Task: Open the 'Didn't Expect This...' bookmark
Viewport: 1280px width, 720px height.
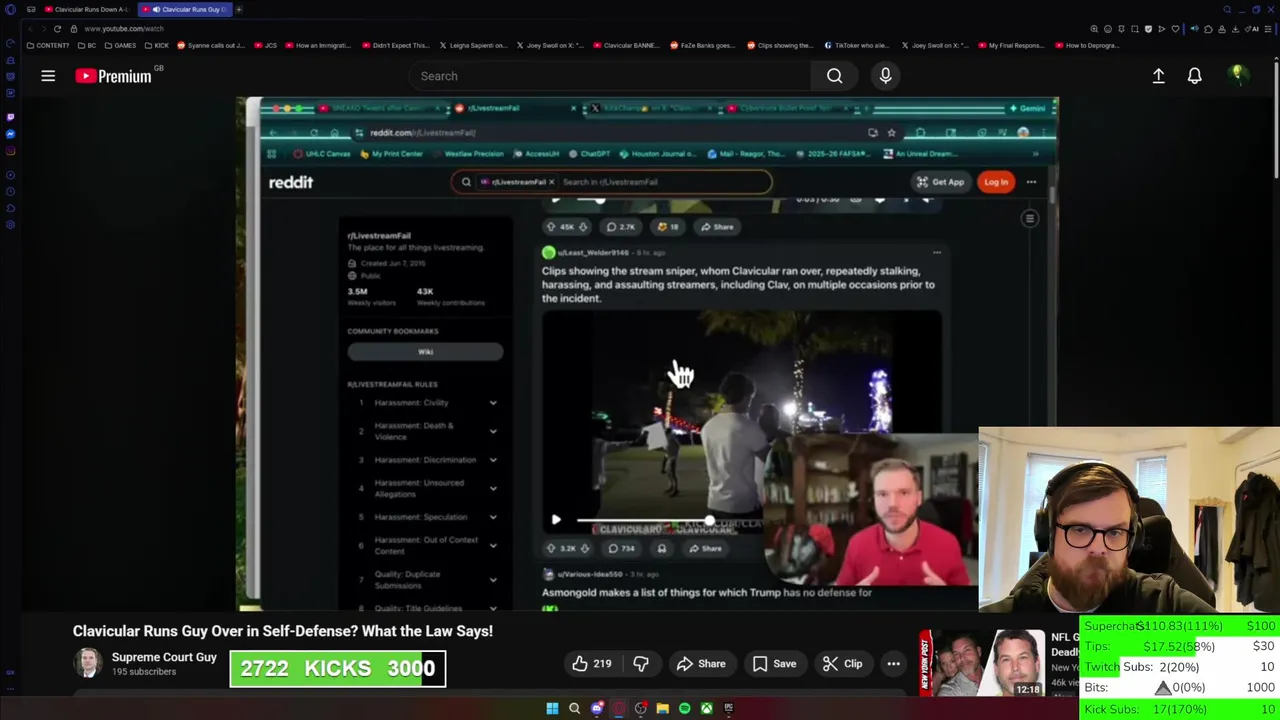Action: pos(396,45)
